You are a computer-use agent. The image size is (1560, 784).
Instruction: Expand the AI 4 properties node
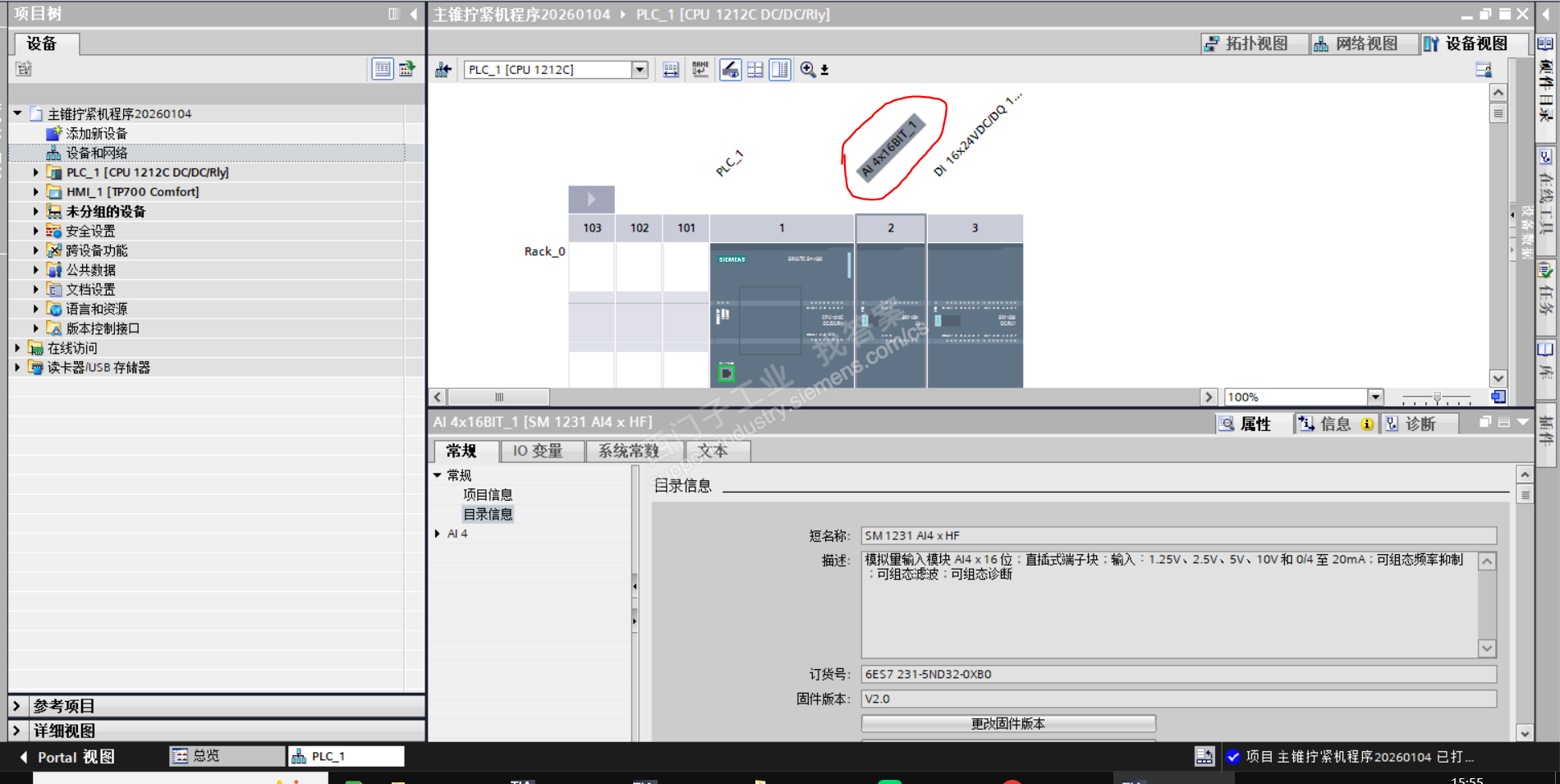click(438, 534)
